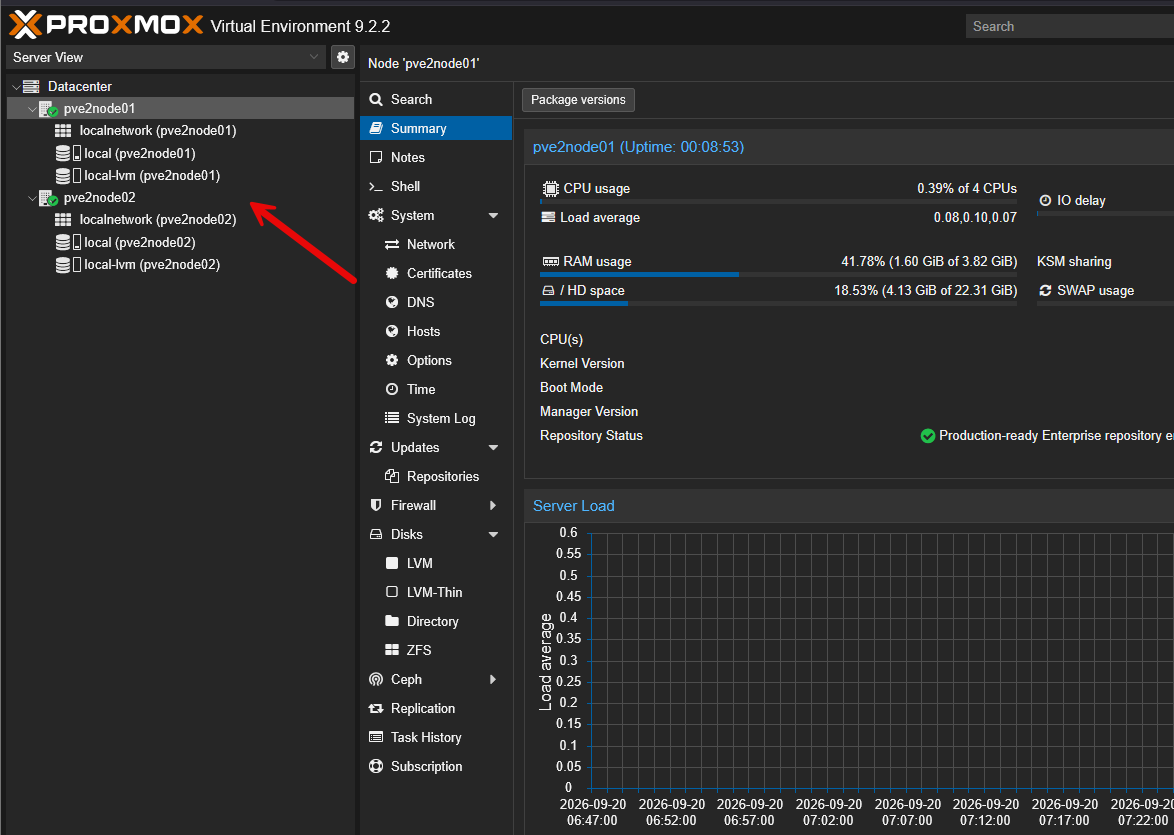This screenshot has width=1174, height=835.
Task: Click the Proxmox logo in the header
Action: 106,25
